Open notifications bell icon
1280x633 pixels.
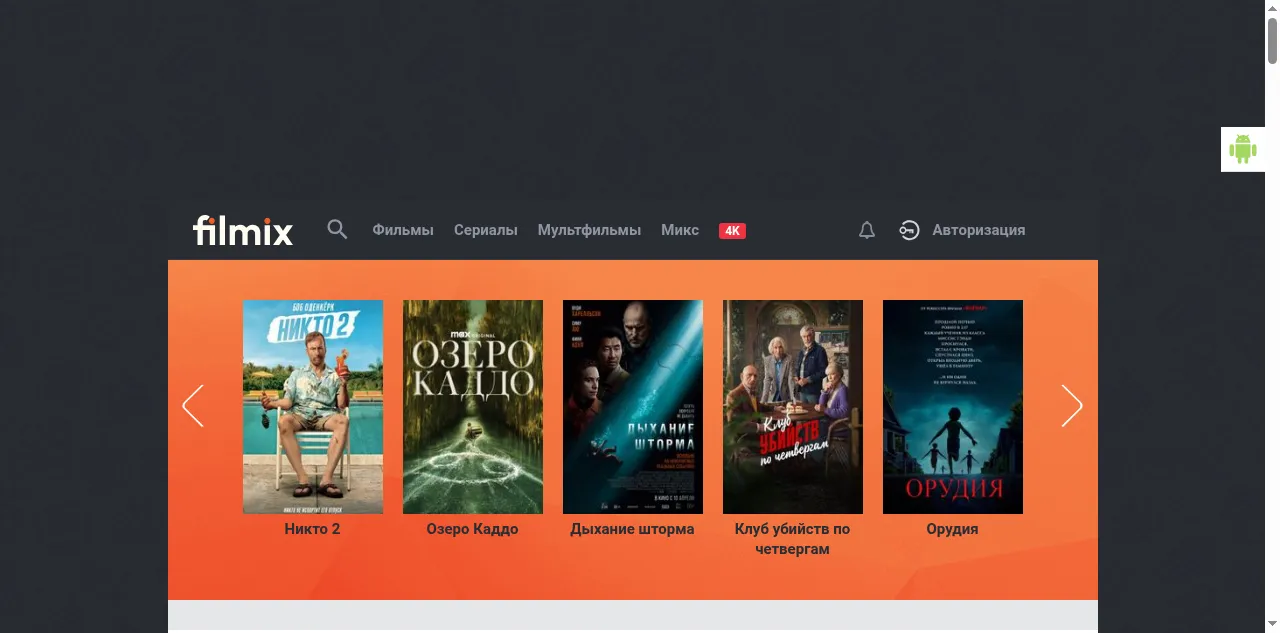tap(867, 230)
